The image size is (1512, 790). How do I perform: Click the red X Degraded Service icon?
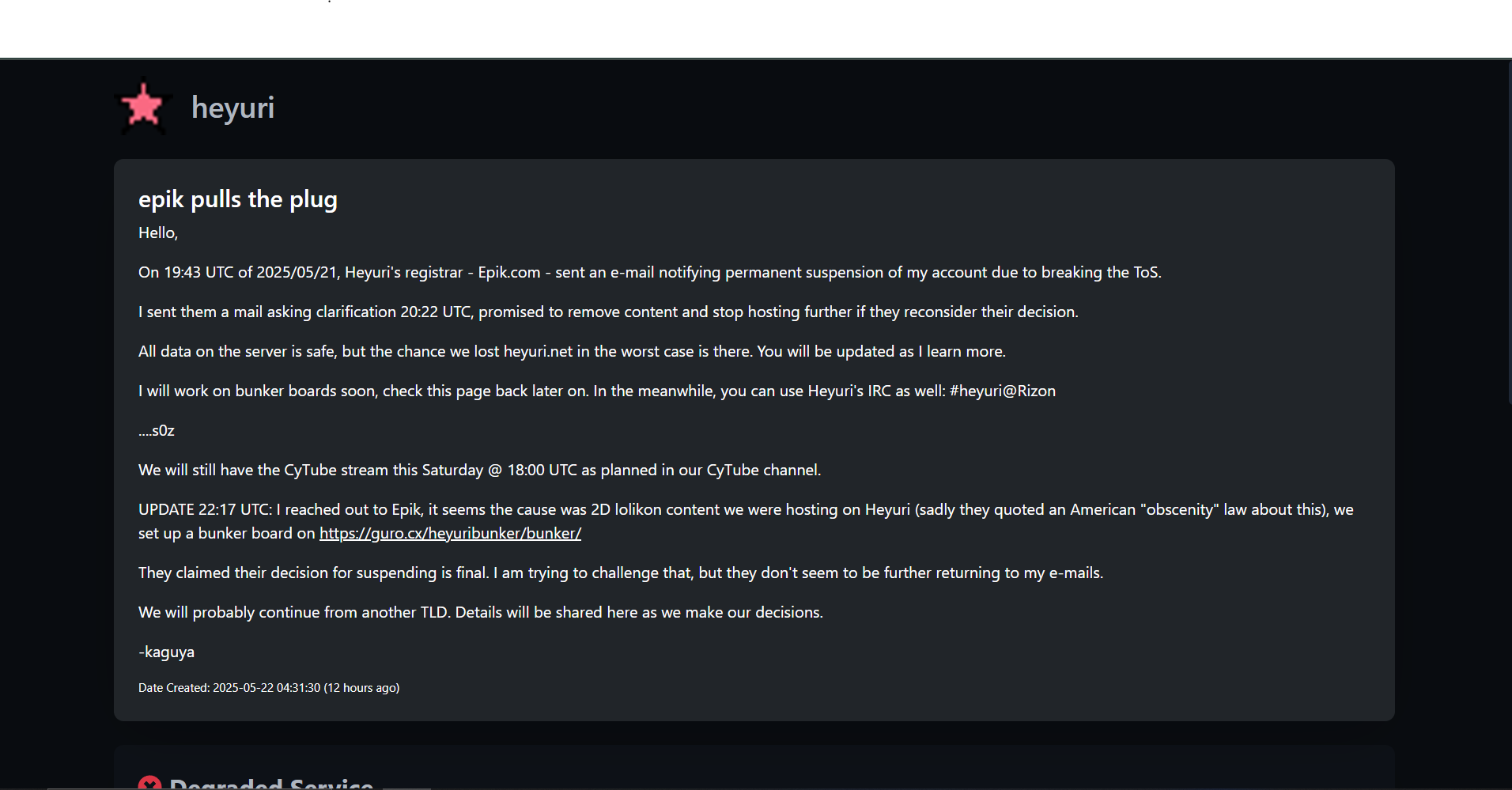149,784
